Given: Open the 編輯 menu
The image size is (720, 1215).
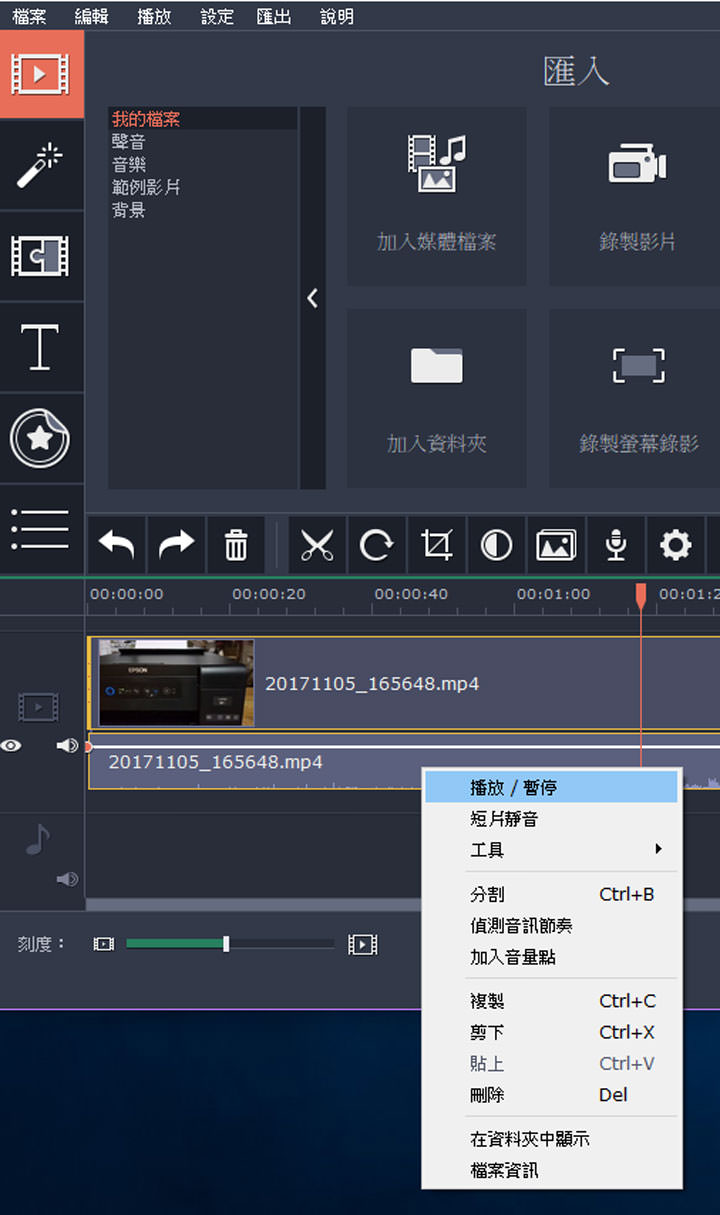Looking at the screenshot, I should click(92, 16).
